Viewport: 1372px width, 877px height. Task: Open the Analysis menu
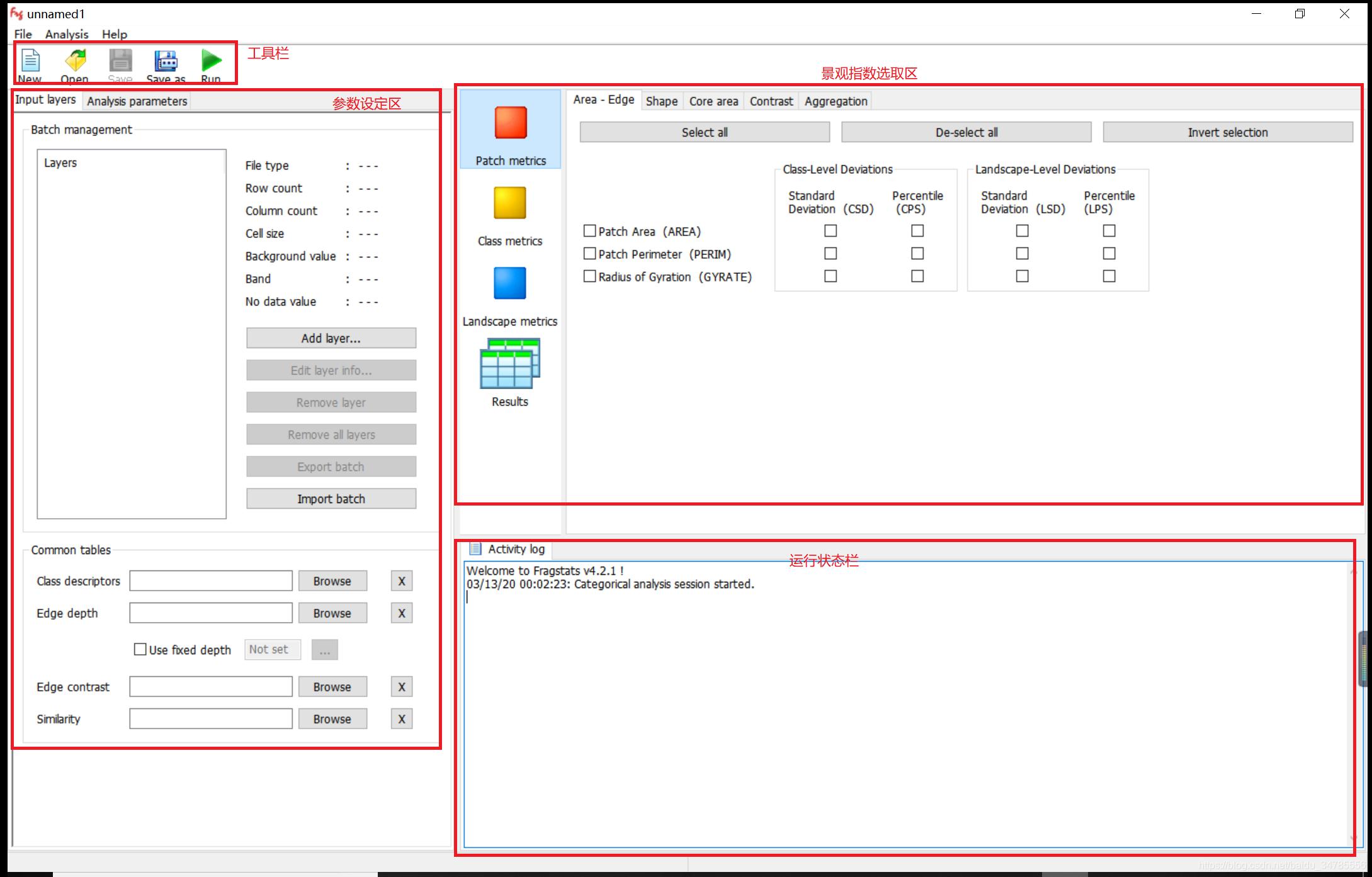[x=66, y=34]
